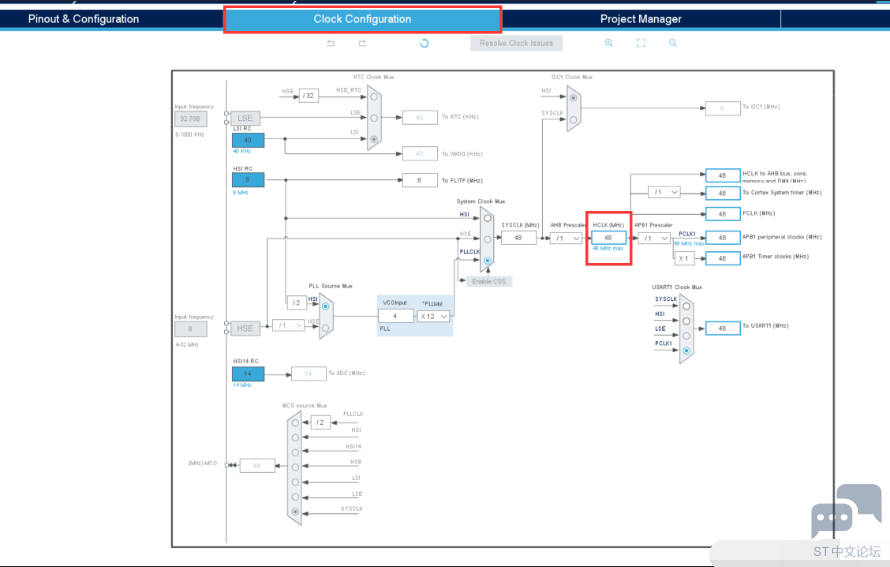Click the fit-to-screen icon
890x567 pixels.
pyautogui.click(x=641, y=43)
